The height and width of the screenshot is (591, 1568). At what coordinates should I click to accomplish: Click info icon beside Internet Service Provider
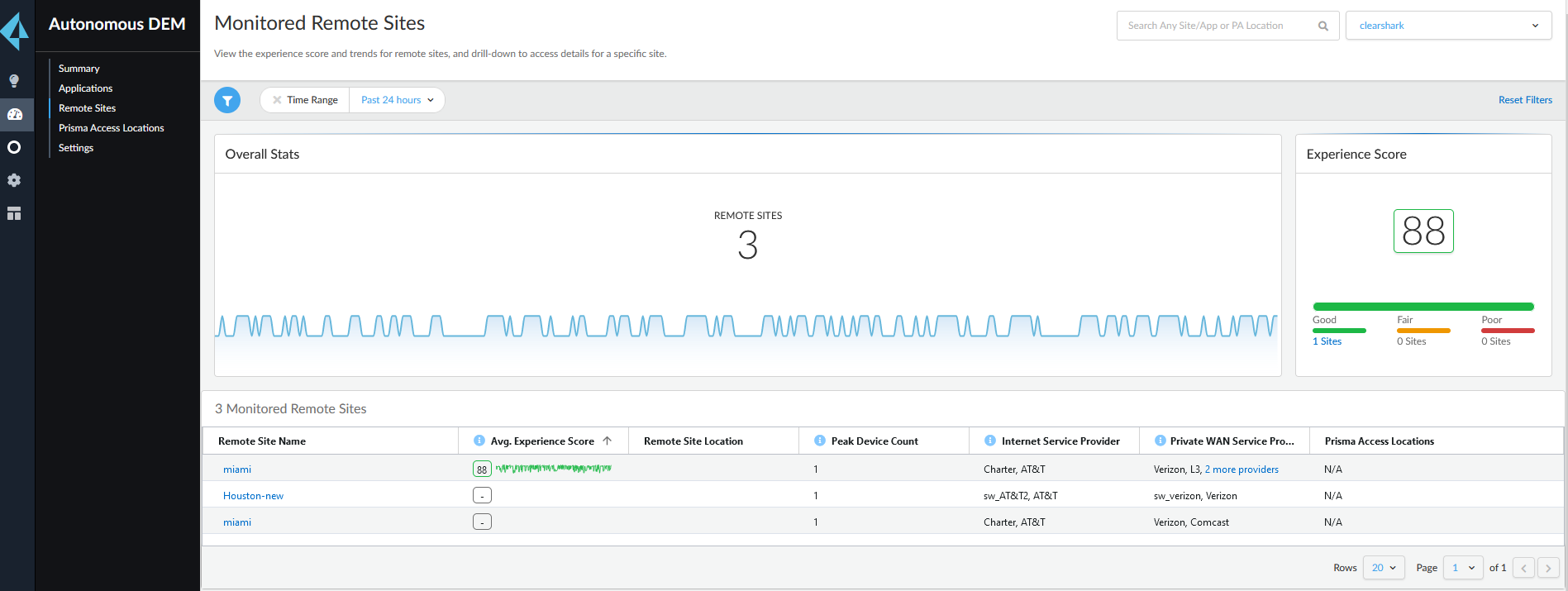pos(990,441)
